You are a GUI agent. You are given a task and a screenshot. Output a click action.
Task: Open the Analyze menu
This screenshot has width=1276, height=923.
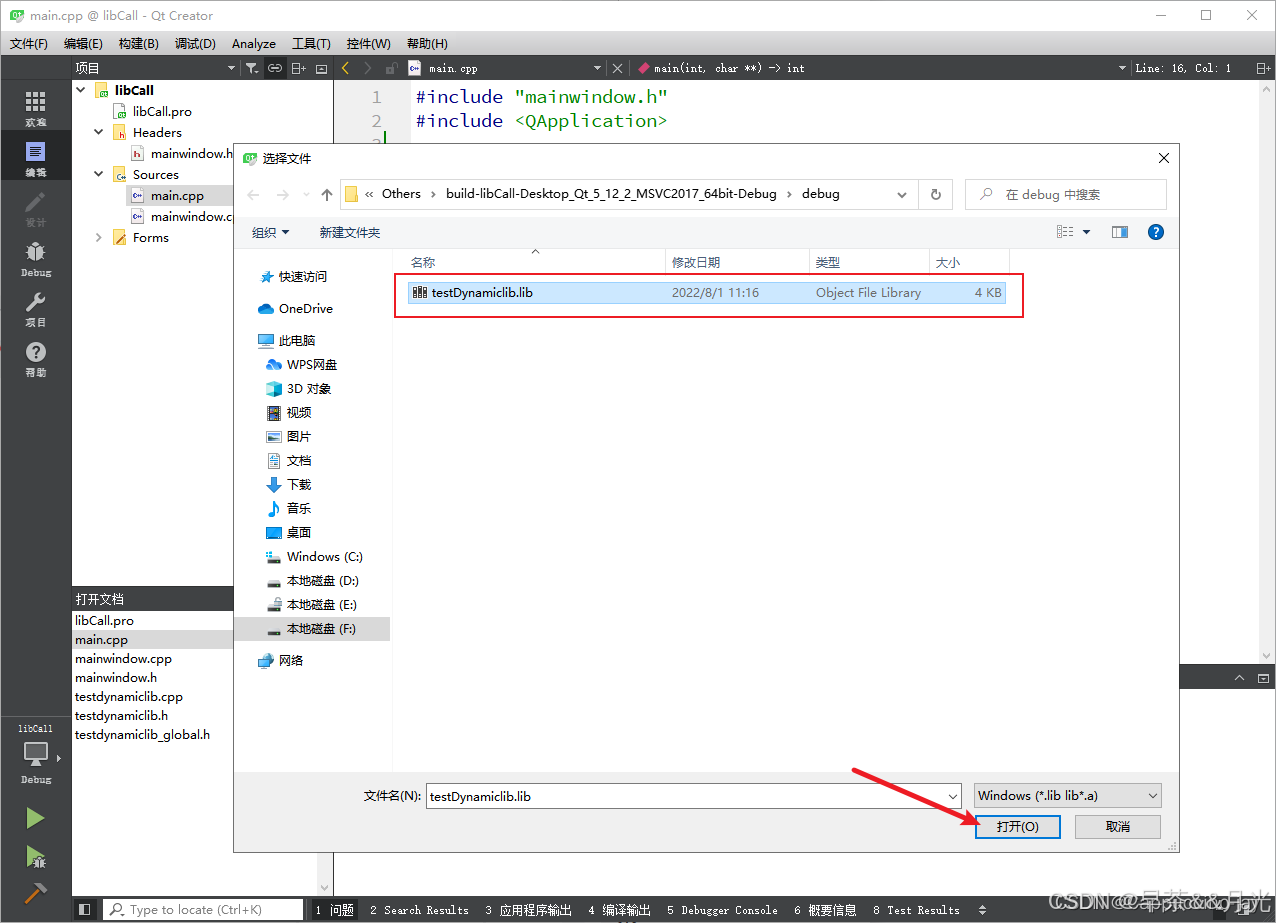pos(254,43)
